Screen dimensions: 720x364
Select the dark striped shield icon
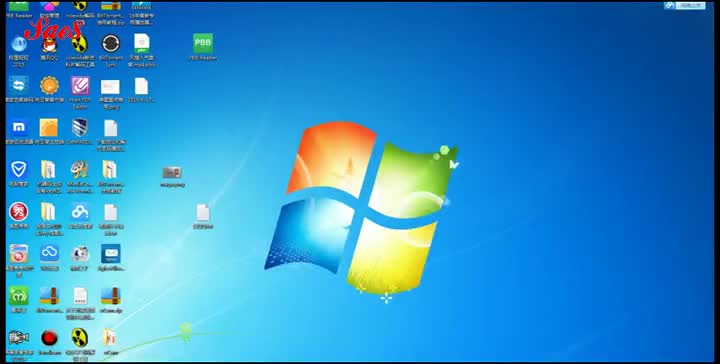coord(80,128)
